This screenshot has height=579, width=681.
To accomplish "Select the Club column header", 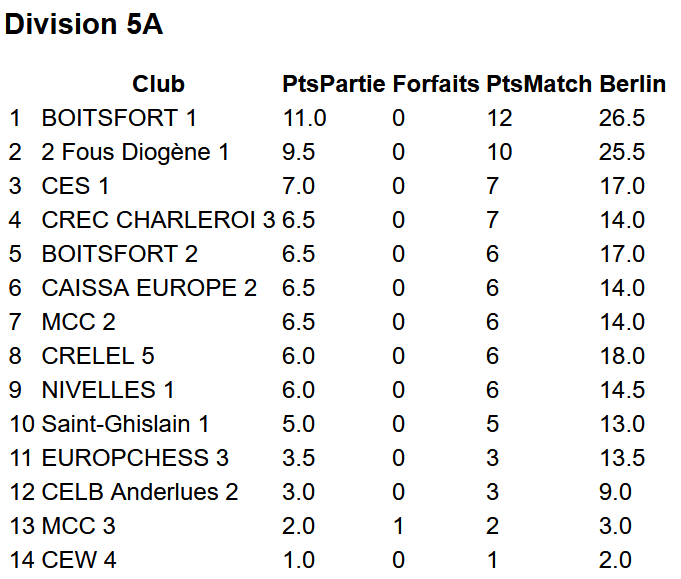I will [x=159, y=84].
